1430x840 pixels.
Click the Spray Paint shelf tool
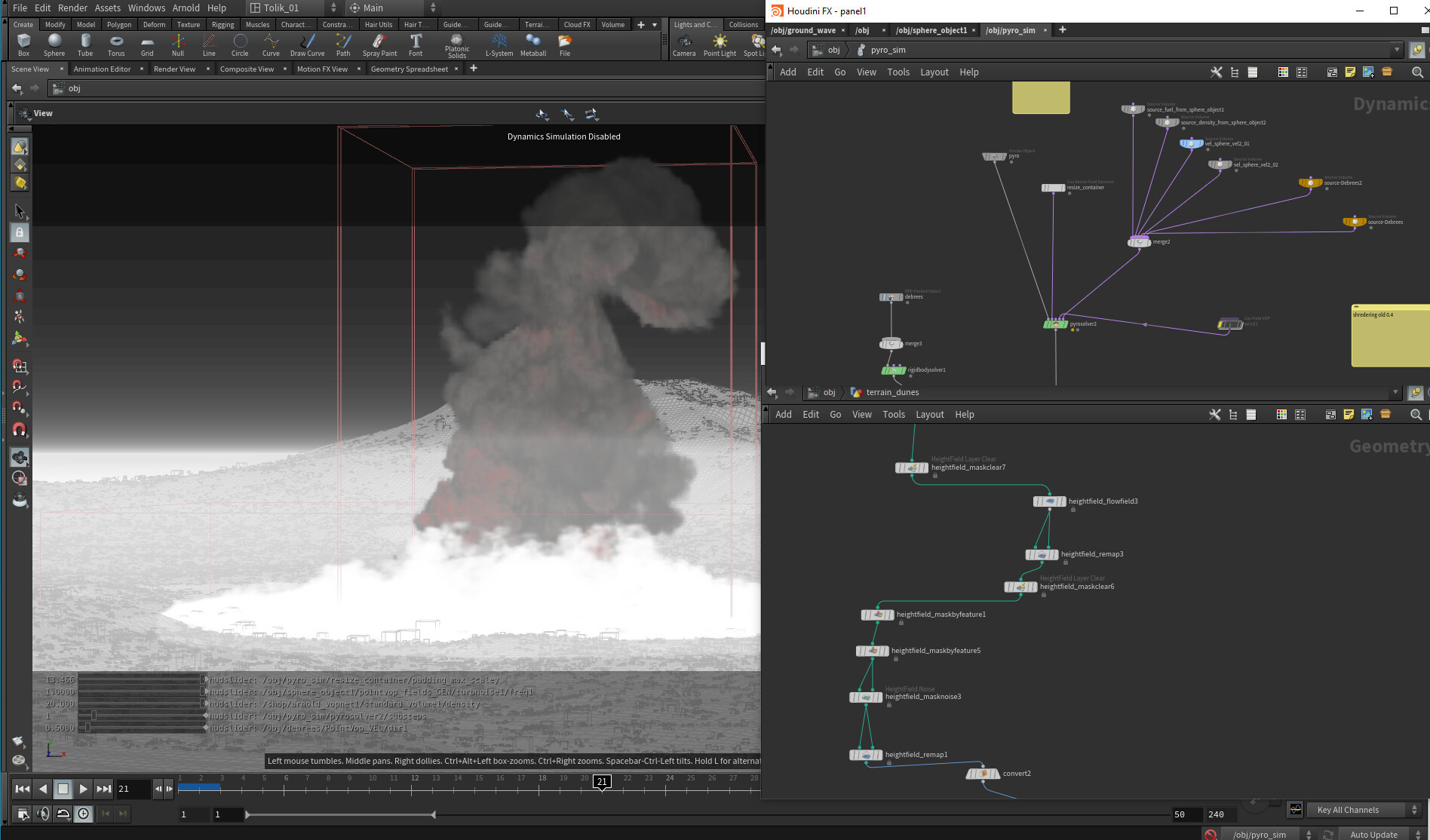click(x=379, y=44)
